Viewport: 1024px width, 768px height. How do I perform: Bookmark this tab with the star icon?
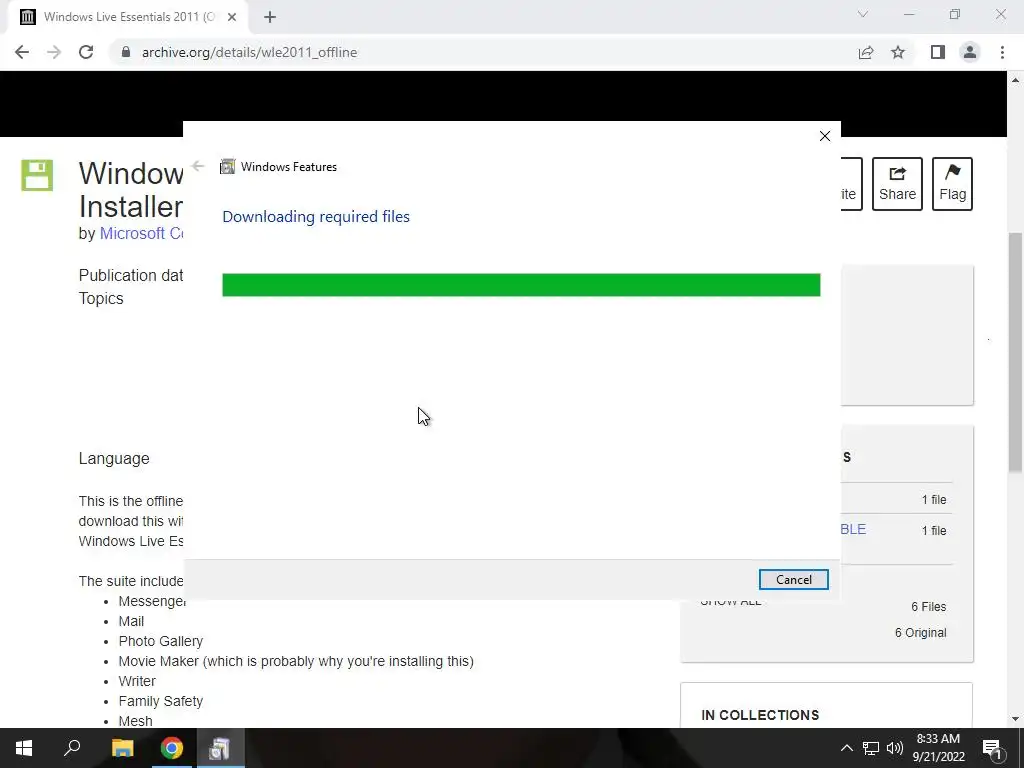(898, 52)
